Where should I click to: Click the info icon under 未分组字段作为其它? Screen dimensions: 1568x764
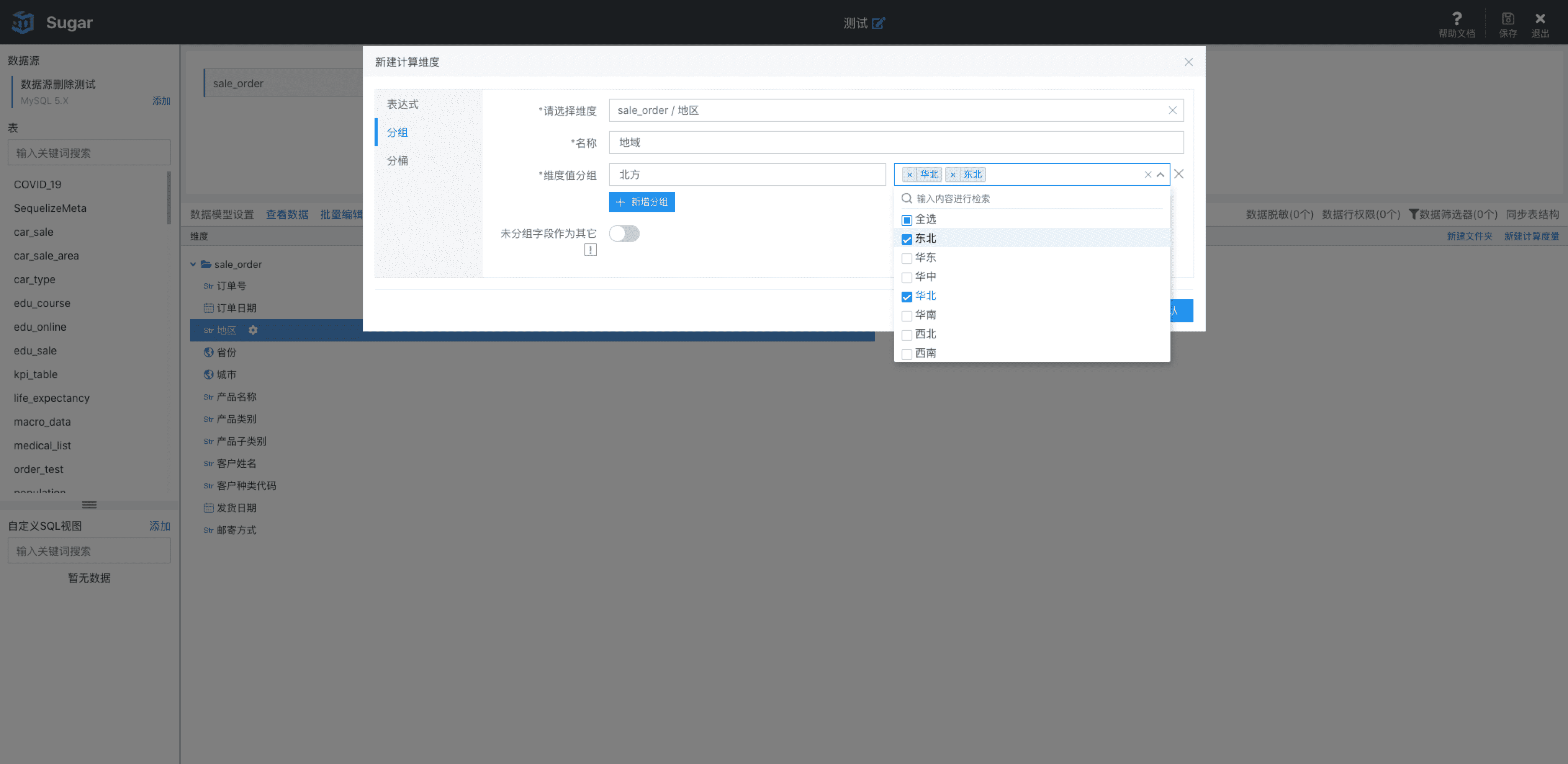pos(590,250)
